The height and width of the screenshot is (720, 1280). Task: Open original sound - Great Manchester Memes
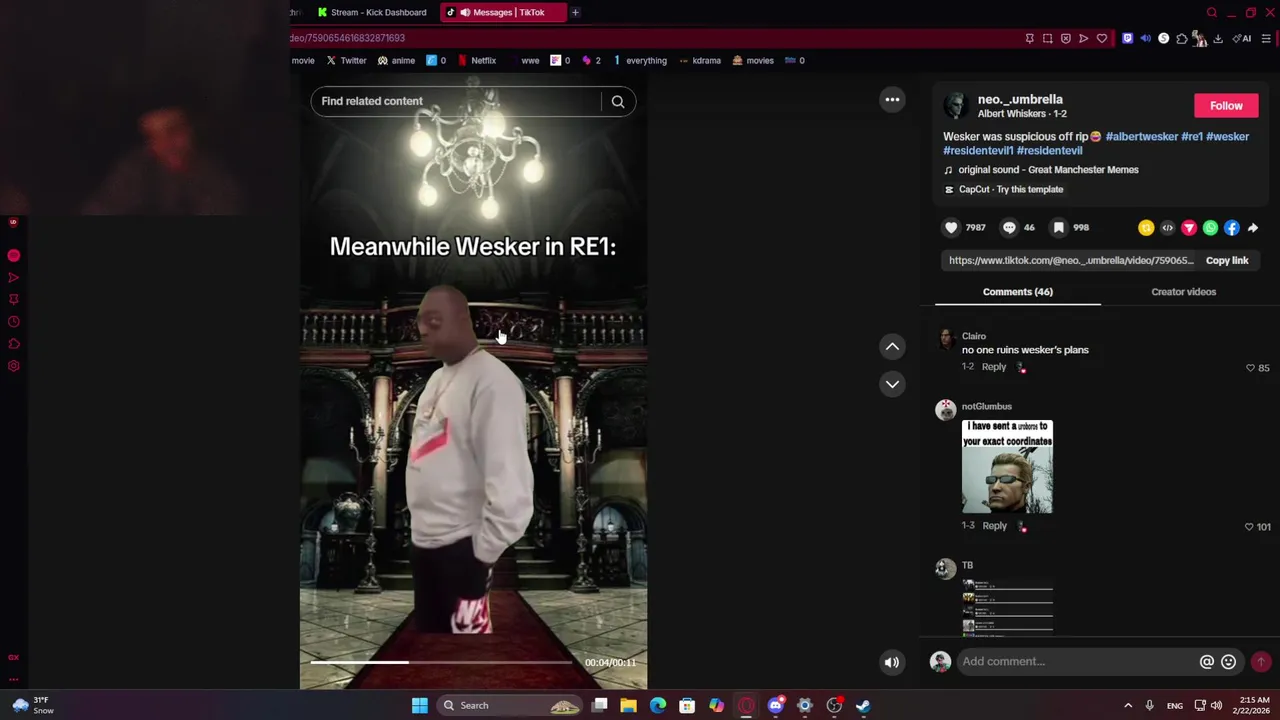click(x=1048, y=170)
